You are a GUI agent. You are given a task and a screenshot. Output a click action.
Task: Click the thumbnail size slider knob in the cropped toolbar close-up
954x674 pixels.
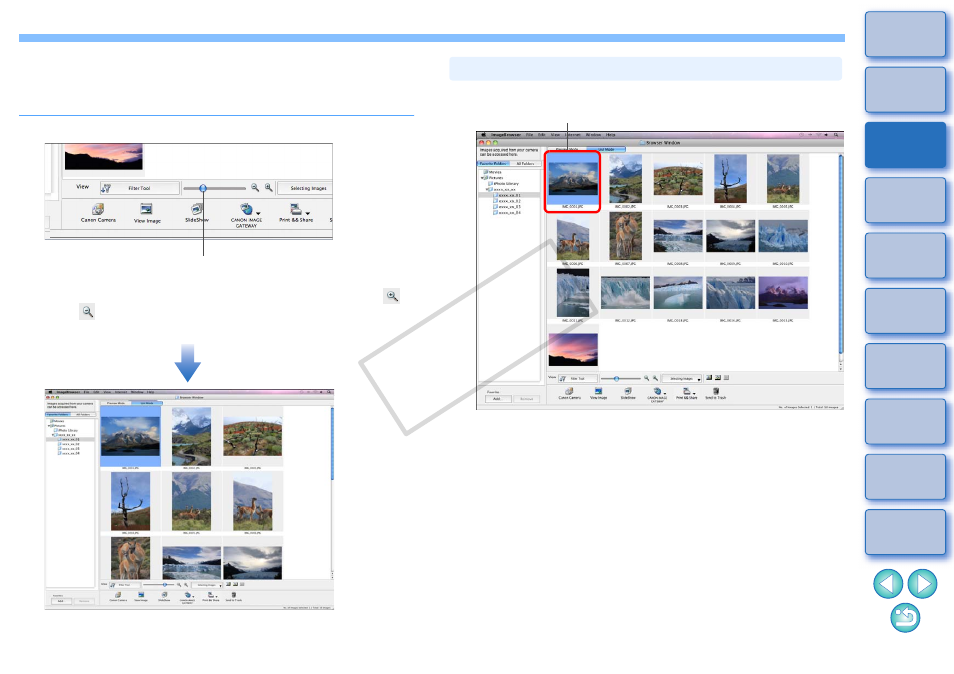pos(203,188)
